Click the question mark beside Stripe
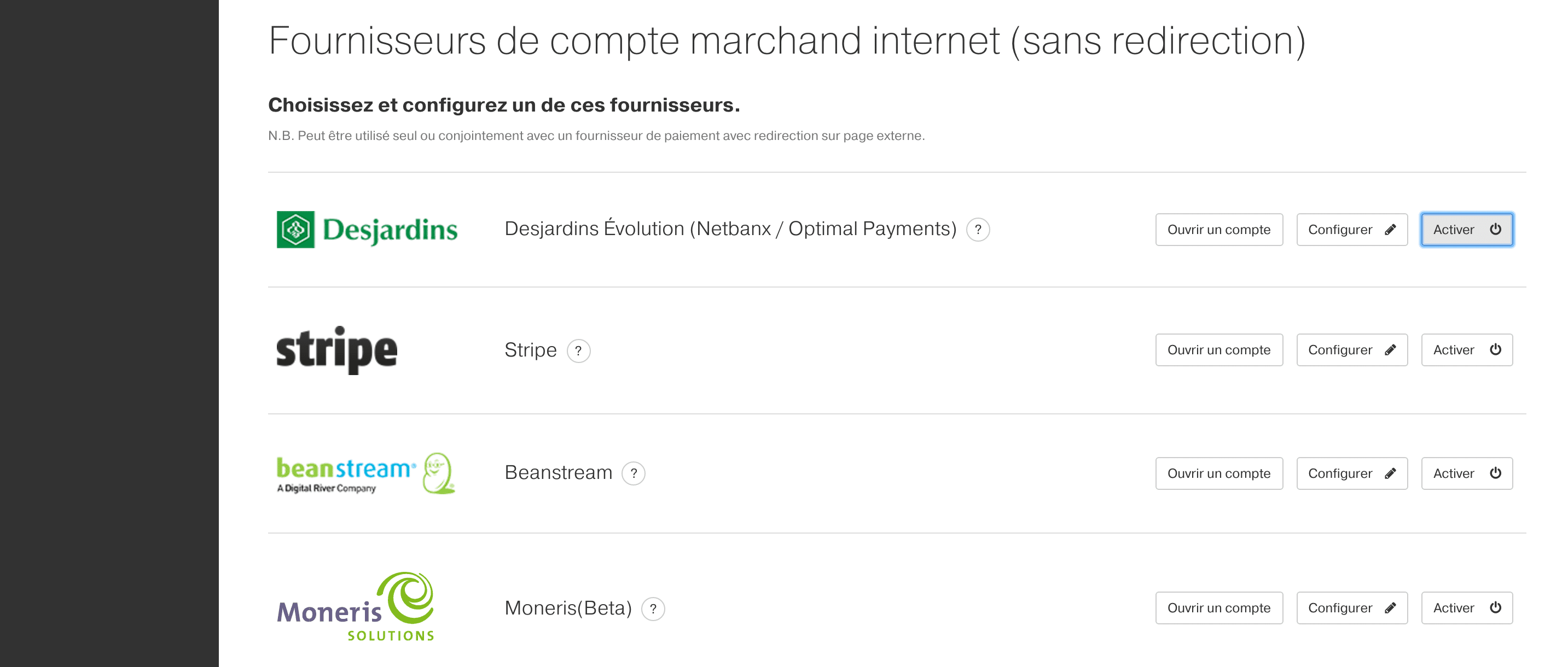Viewport: 1568px width, 667px height. tap(578, 351)
